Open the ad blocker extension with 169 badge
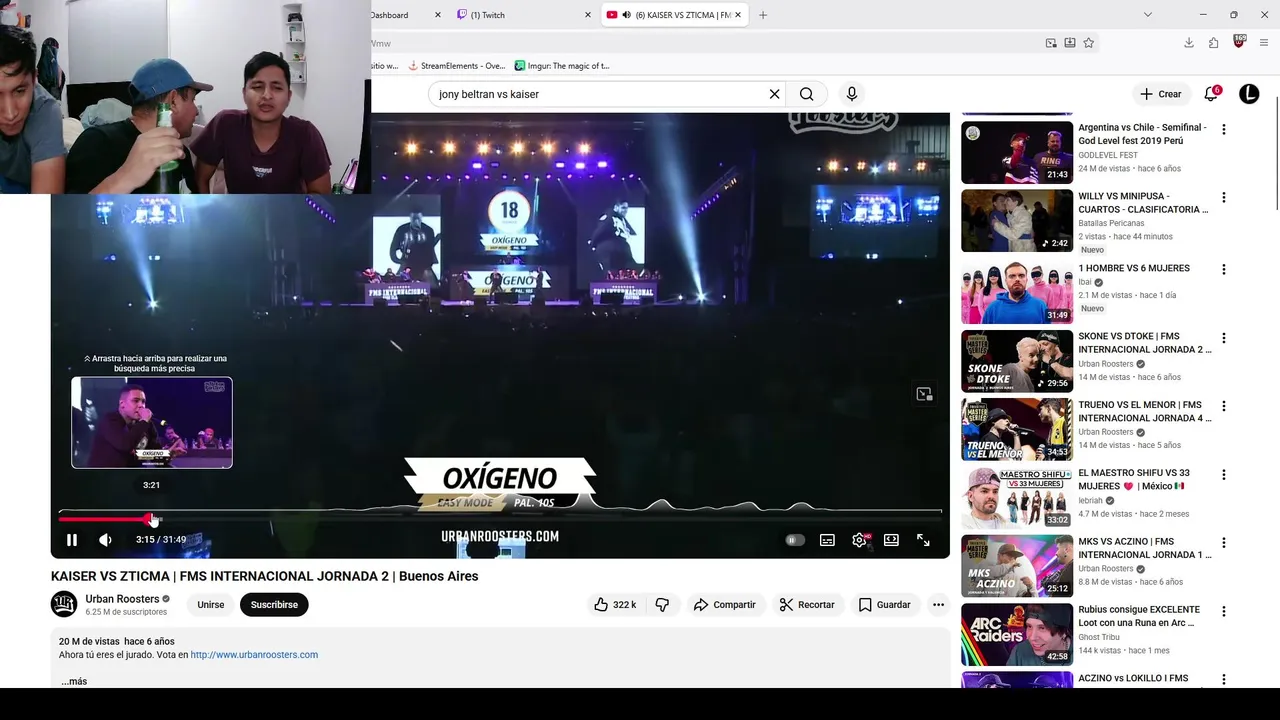 coord(1239,42)
